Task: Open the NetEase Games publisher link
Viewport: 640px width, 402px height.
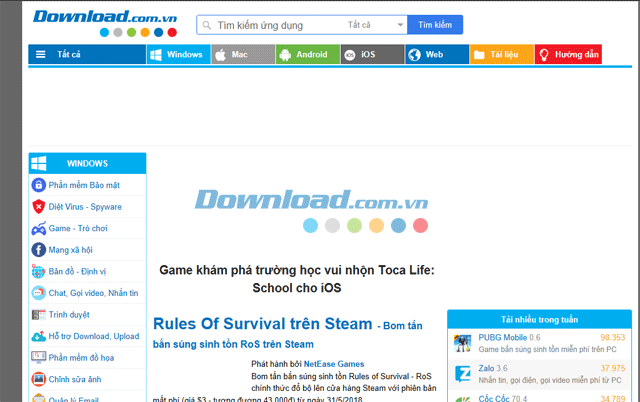Action: coord(333,364)
